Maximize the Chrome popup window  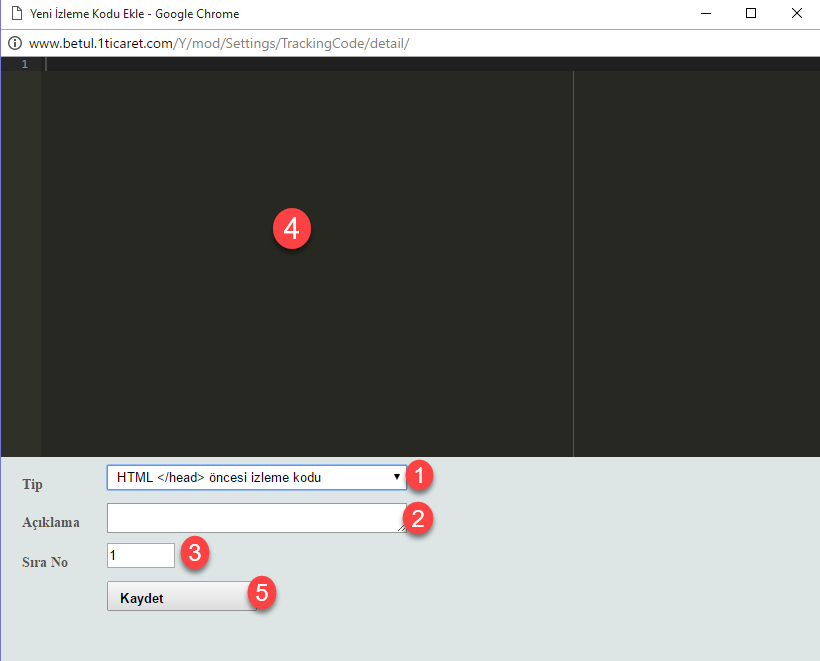coord(751,14)
